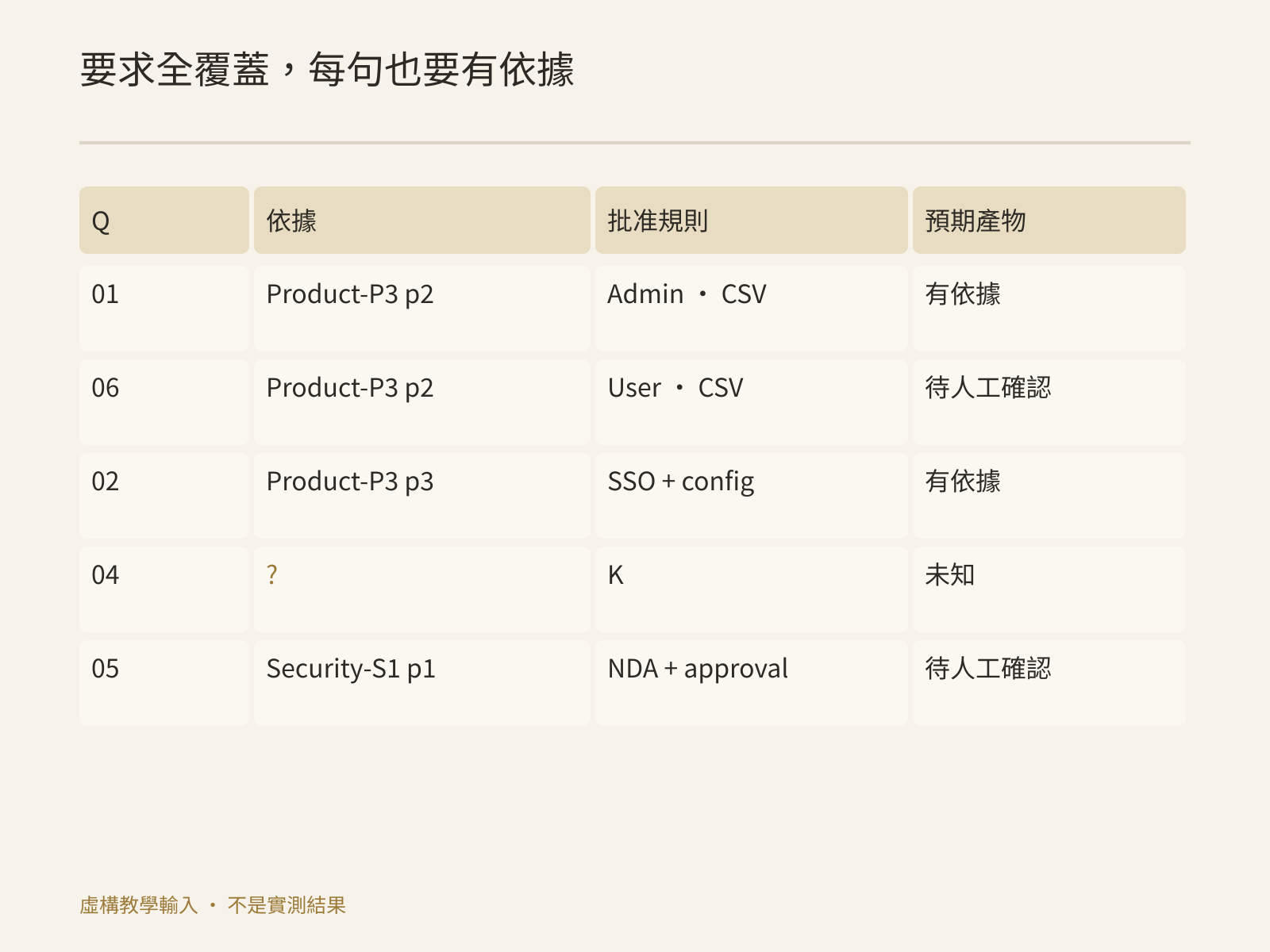Click the row number 01 cell
The width and height of the screenshot is (1270, 952).
(164, 309)
